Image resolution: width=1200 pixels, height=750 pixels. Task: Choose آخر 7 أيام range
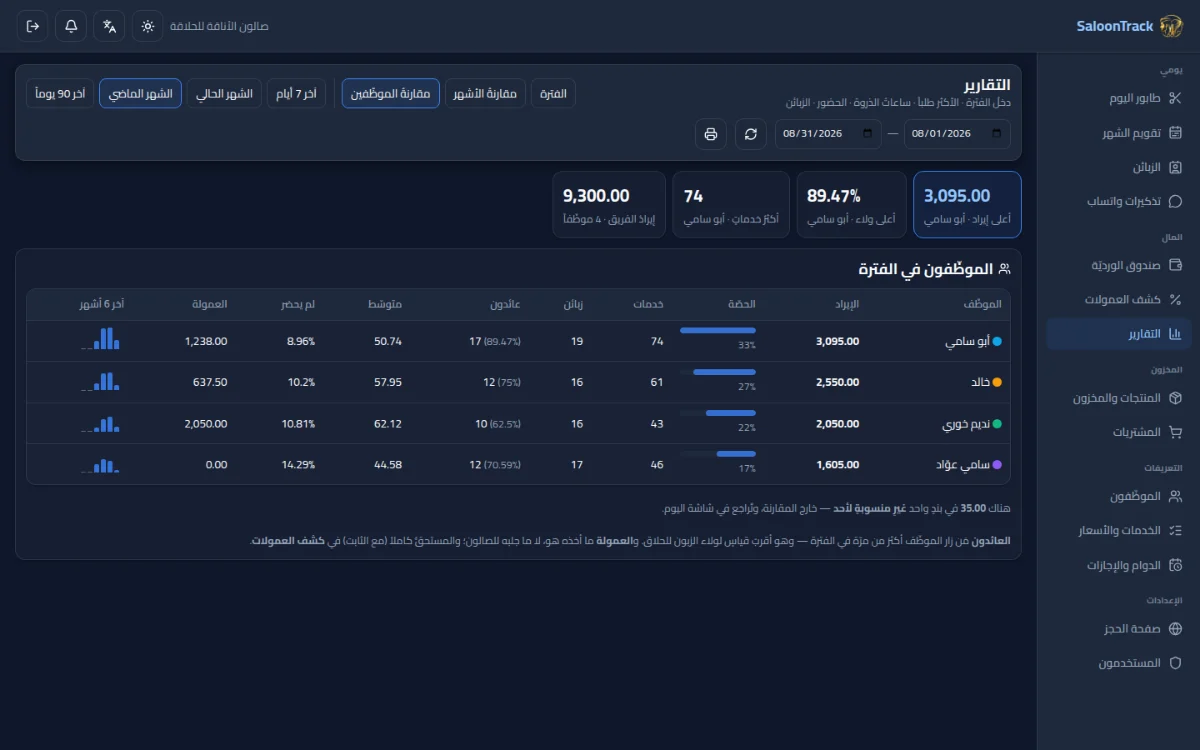click(x=296, y=93)
